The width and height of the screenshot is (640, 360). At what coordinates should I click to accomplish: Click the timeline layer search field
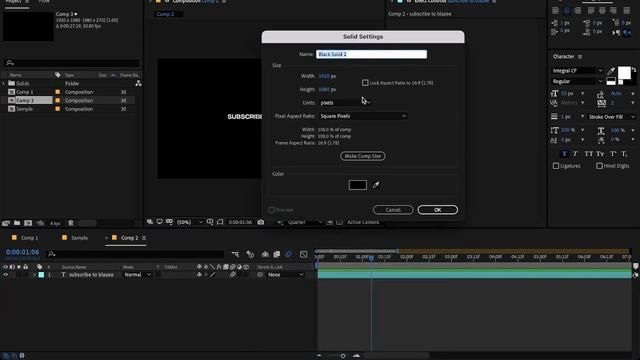tap(135, 254)
